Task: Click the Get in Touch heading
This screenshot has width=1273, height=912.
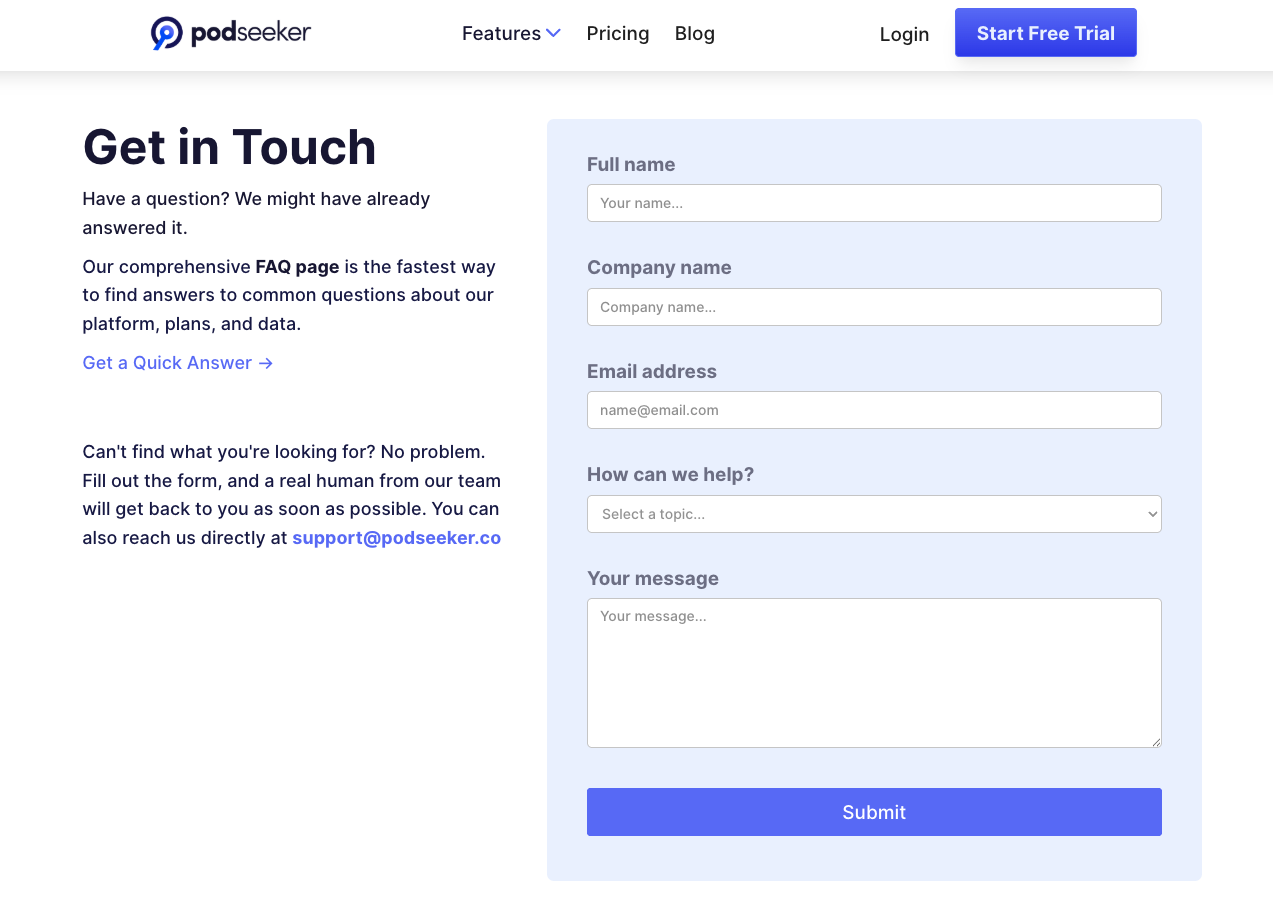Action: point(229,147)
